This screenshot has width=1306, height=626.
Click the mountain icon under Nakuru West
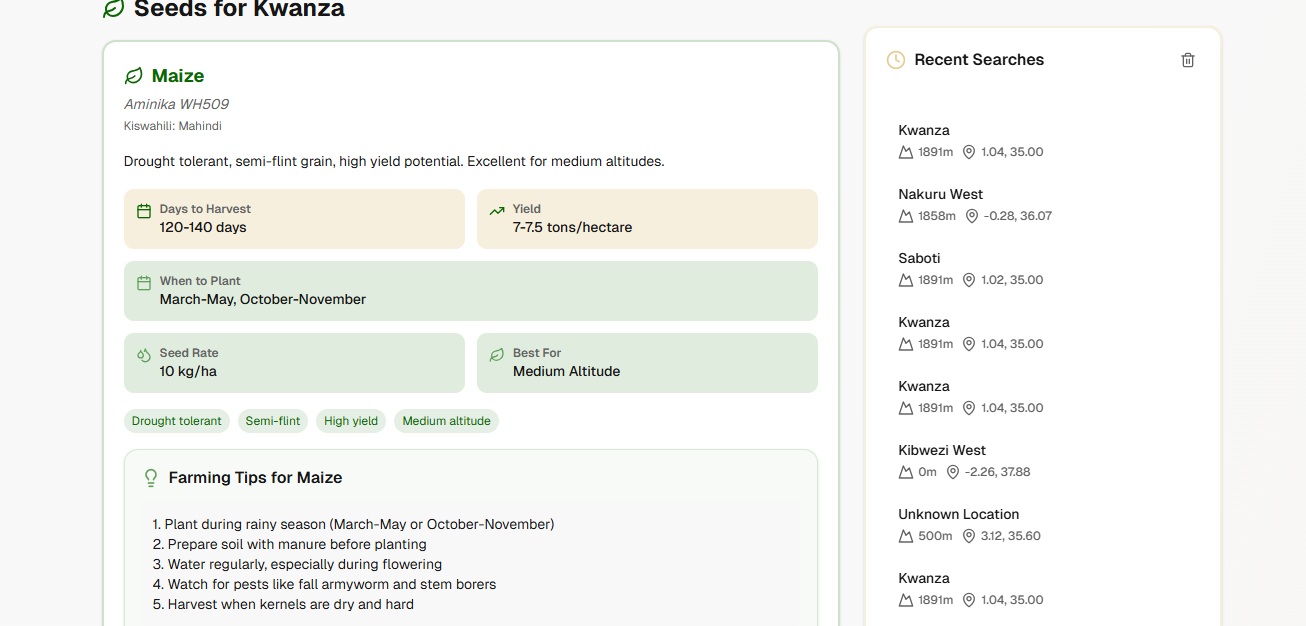pos(906,216)
